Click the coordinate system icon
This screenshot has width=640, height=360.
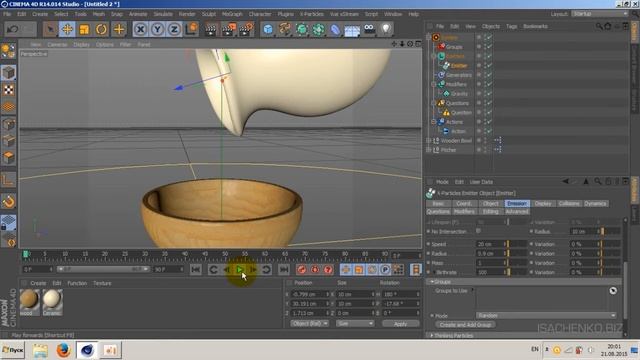pyautogui.click(x=191, y=29)
